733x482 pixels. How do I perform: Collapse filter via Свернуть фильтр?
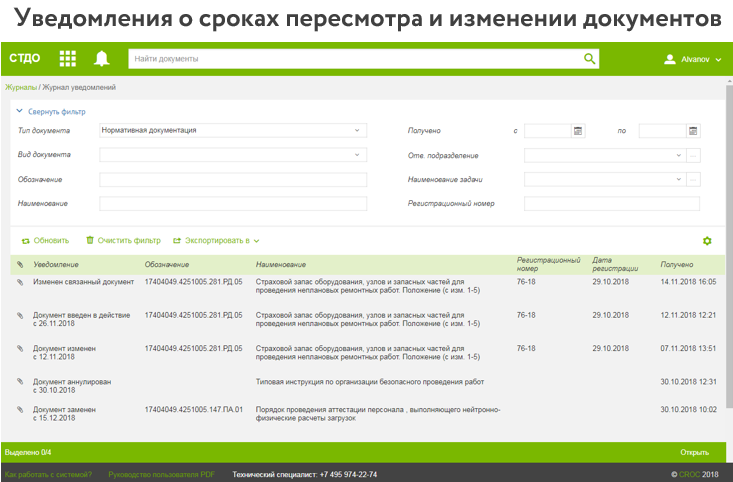tap(51, 112)
